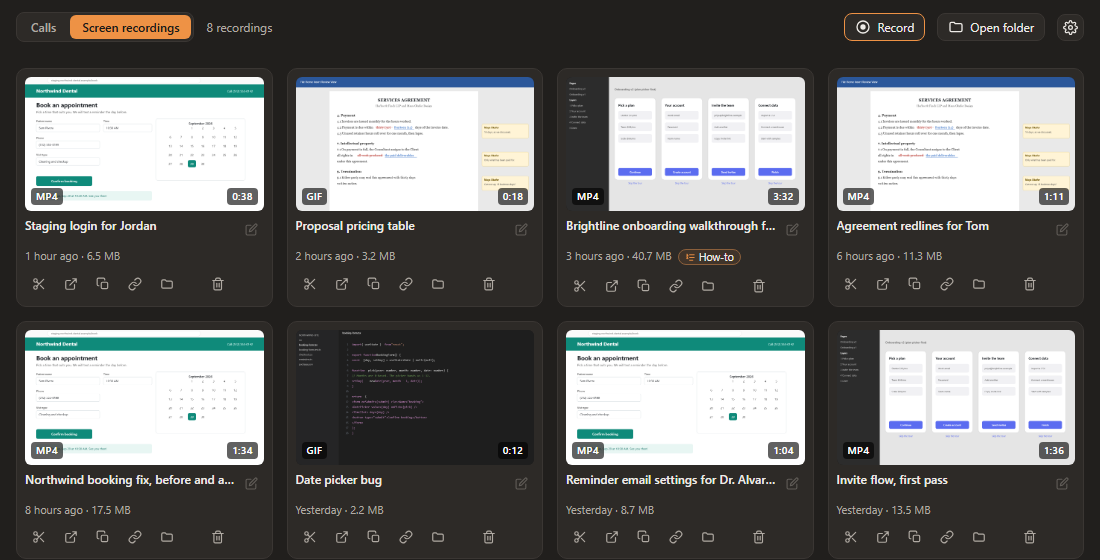This screenshot has width=1100, height=560.
Task: Trim the Northwind booking fix recording
Action: click(x=39, y=537)
